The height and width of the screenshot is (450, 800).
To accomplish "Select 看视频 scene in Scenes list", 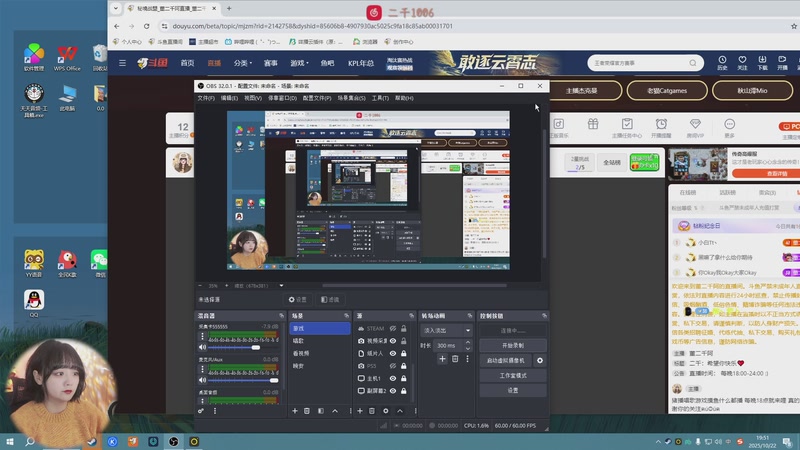I will pyautogui.click(x=320, y=353).
